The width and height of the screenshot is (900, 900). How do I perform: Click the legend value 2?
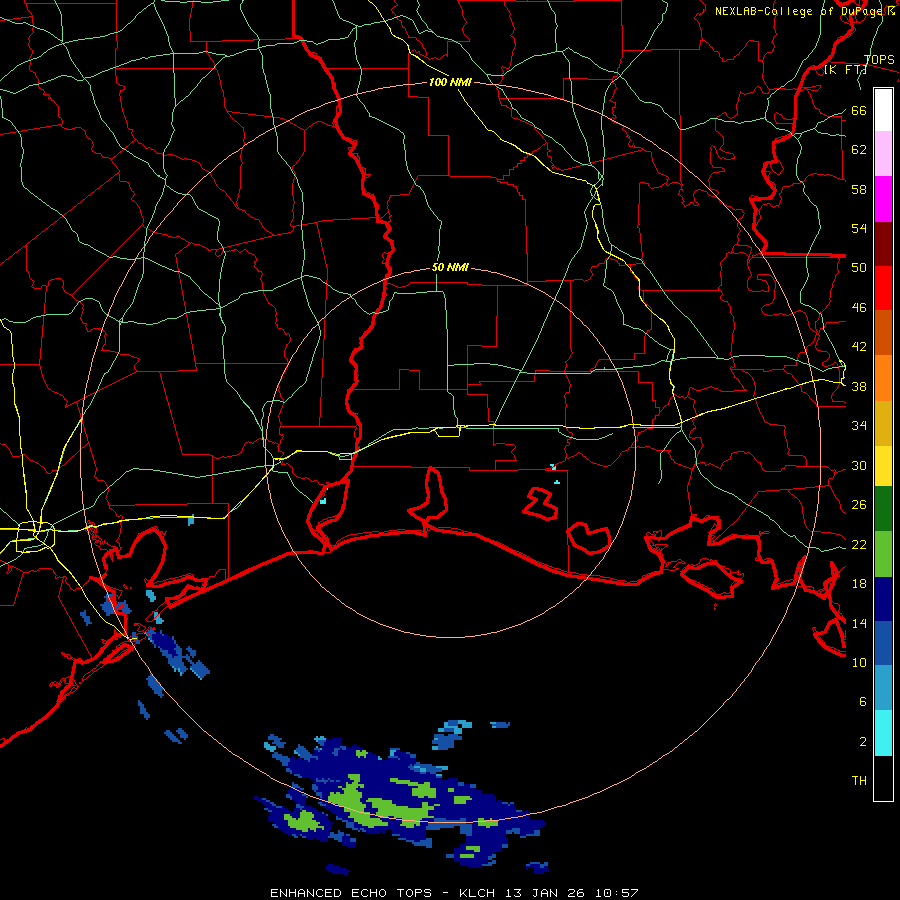[x=862, y=741]
